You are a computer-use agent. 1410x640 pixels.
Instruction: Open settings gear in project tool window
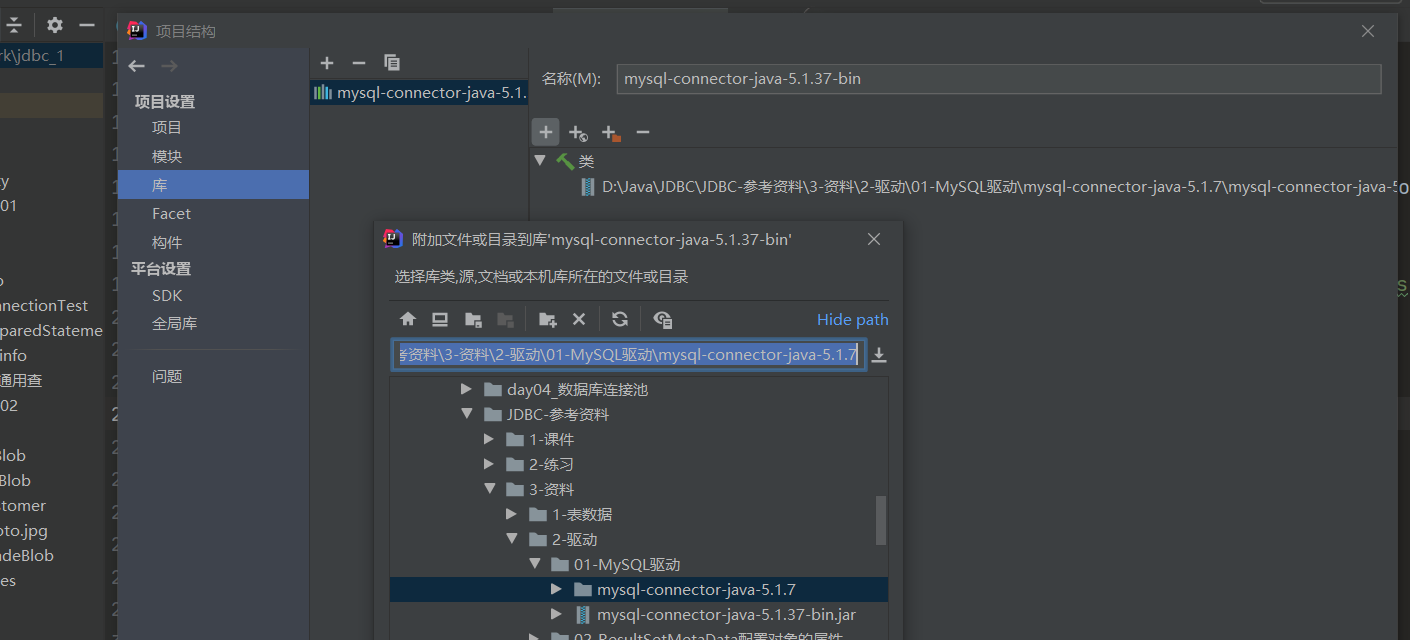(x=54, y=25)
